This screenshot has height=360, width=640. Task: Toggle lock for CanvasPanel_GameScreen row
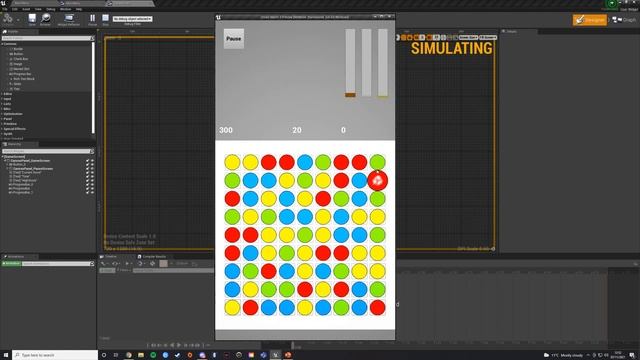coord(87,161)
